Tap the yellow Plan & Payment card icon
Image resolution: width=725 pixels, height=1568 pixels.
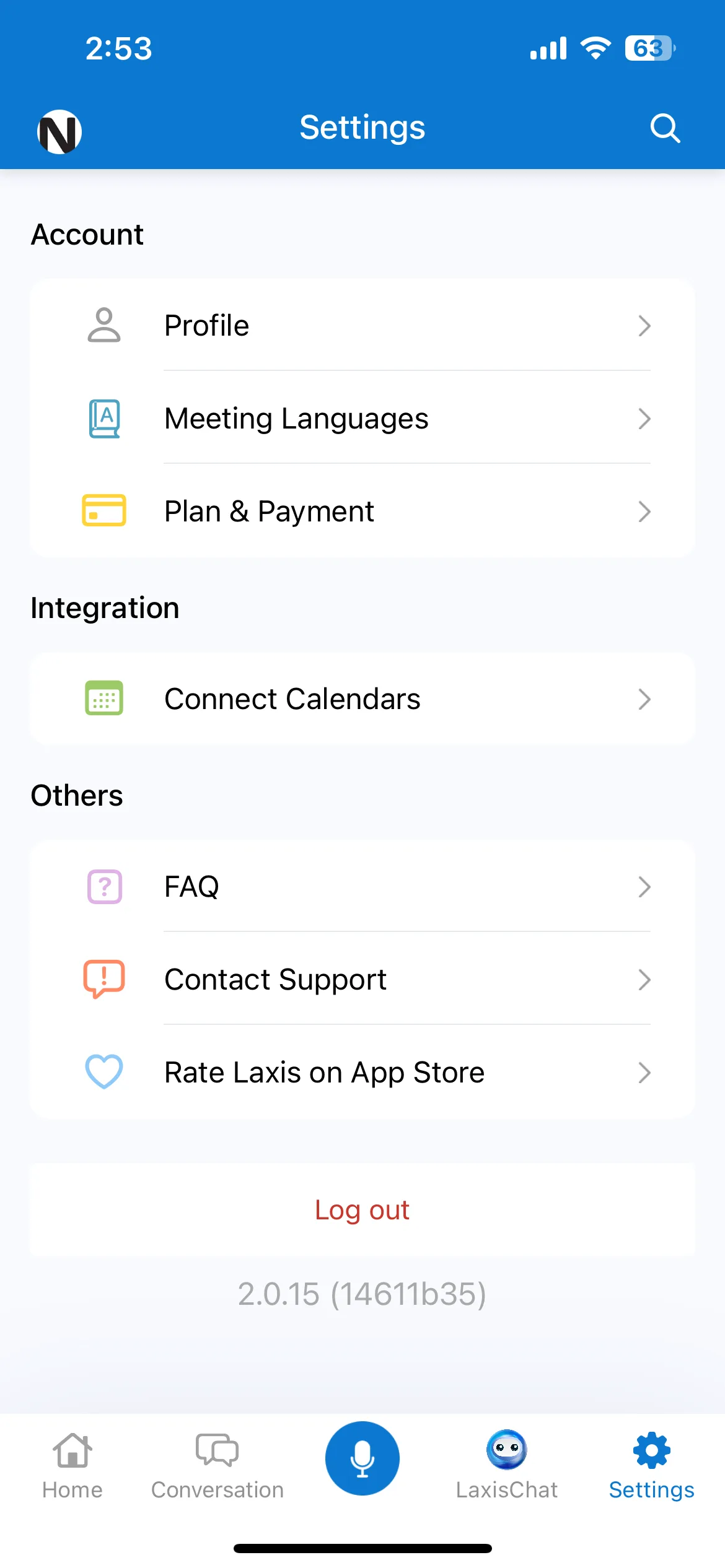click(x=104, y=510)
